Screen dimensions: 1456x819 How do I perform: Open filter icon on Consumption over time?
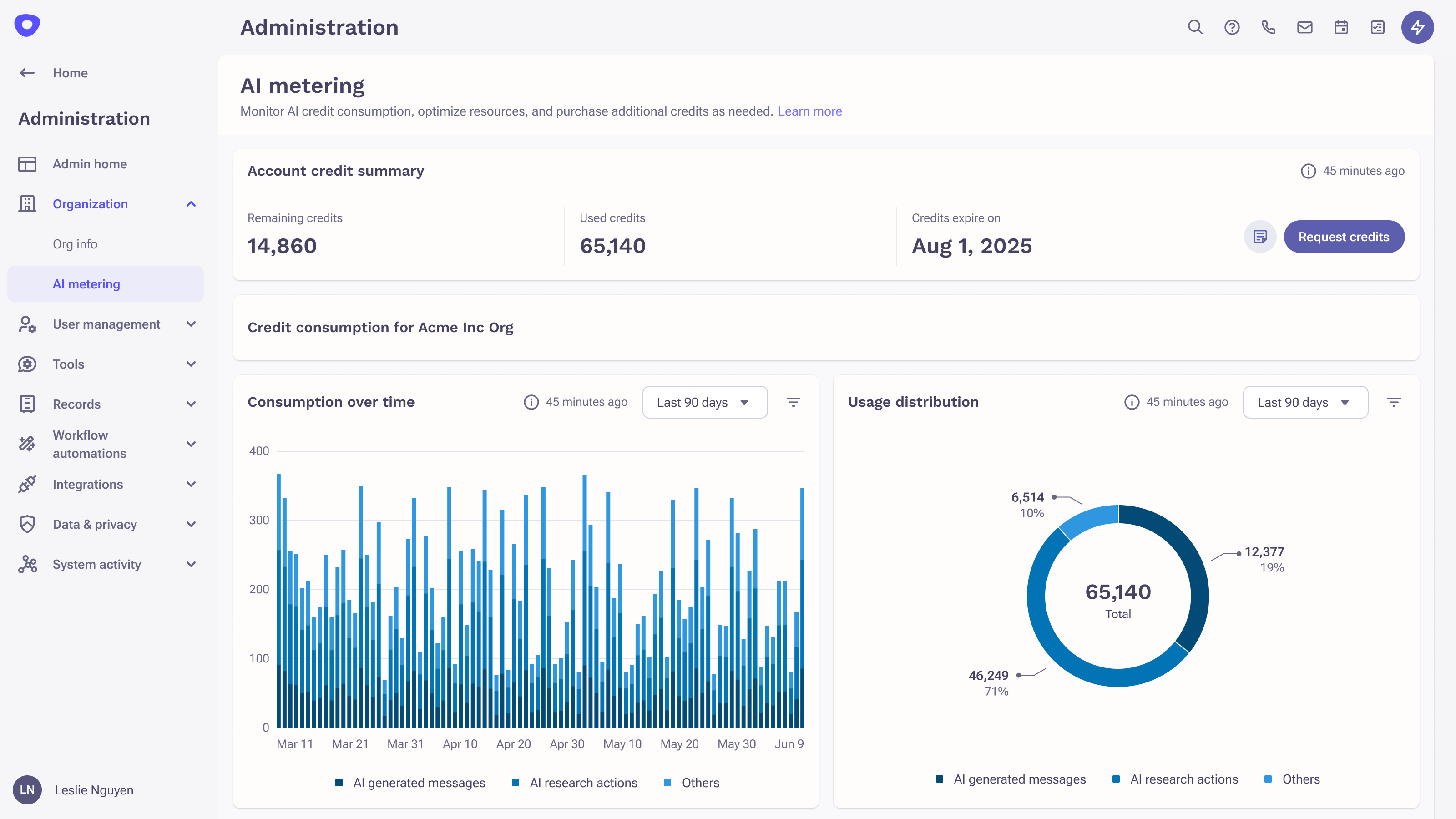point(793,402)
